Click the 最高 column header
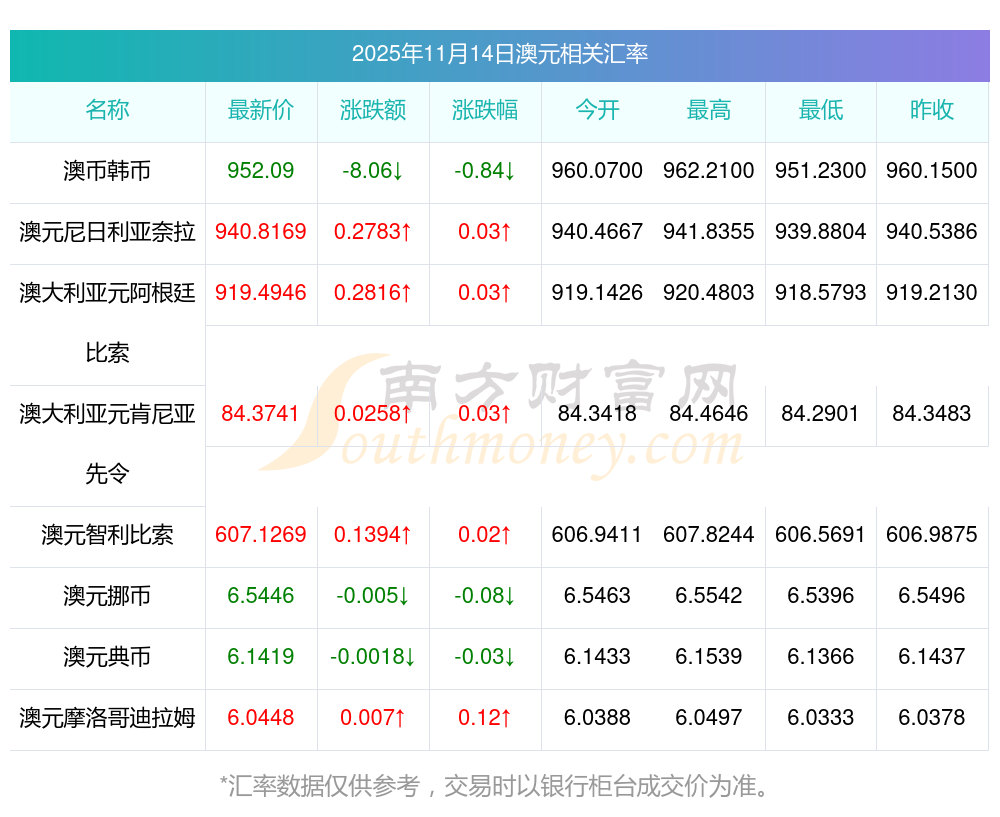This screenshot has width=1000, height=817. point(709,110)
